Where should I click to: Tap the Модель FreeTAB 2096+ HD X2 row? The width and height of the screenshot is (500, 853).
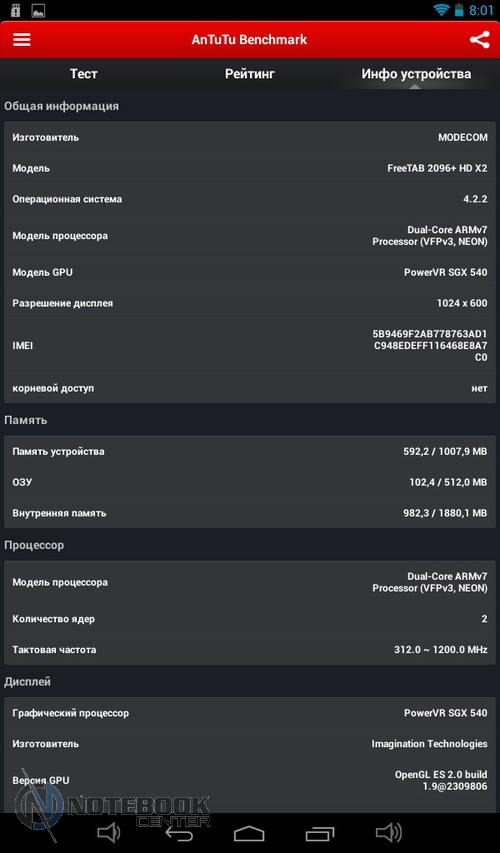point(250,169)
